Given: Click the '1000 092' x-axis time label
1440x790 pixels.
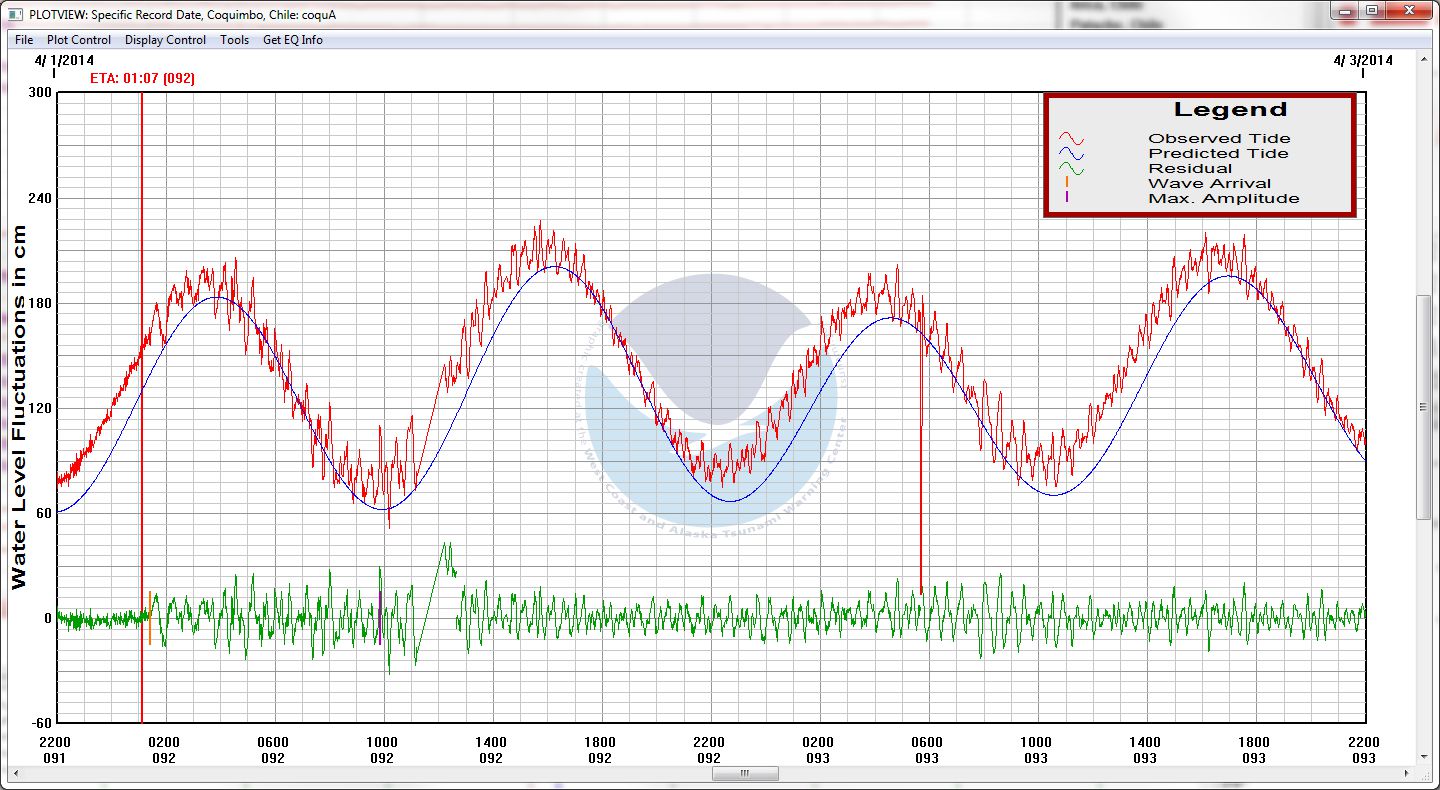Looking at the screenshot, I should tap(382, 750).
